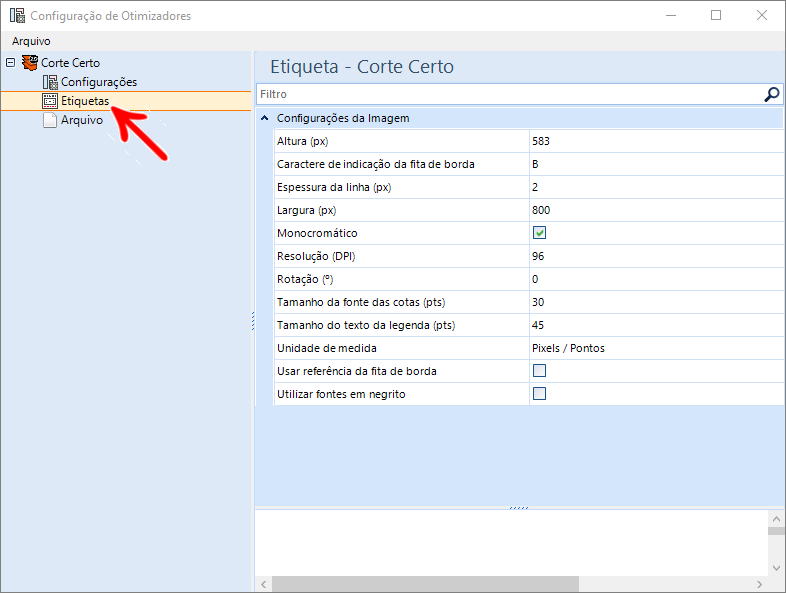Select the Largura (px) label
The image size is (786, 593).
click(306, 211)
